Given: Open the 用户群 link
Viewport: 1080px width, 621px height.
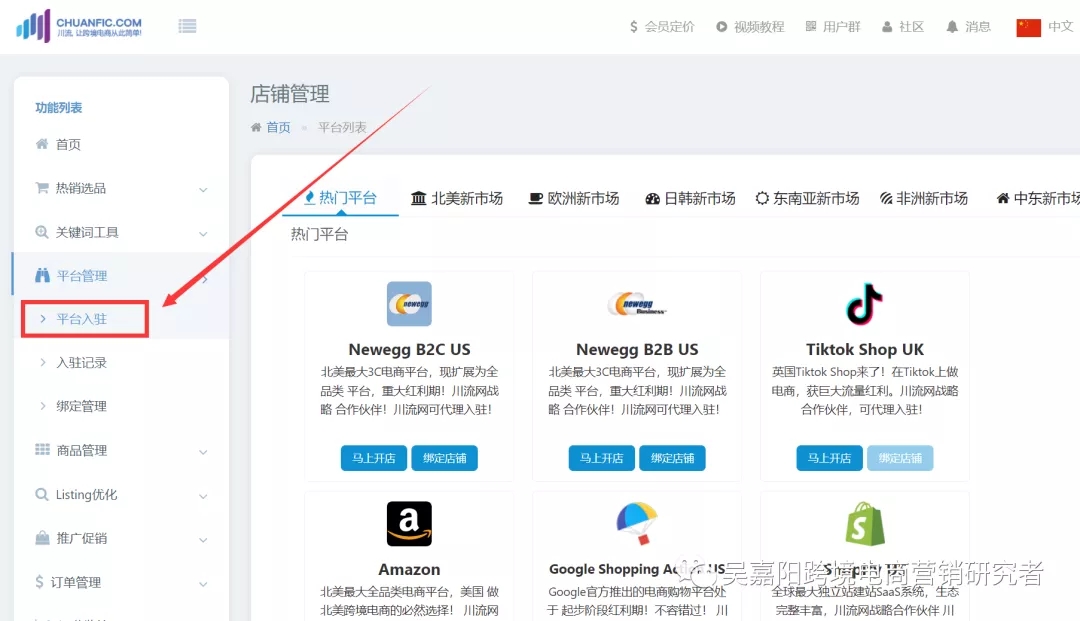Looking at the screenshot, I should [x=842, y=27].
